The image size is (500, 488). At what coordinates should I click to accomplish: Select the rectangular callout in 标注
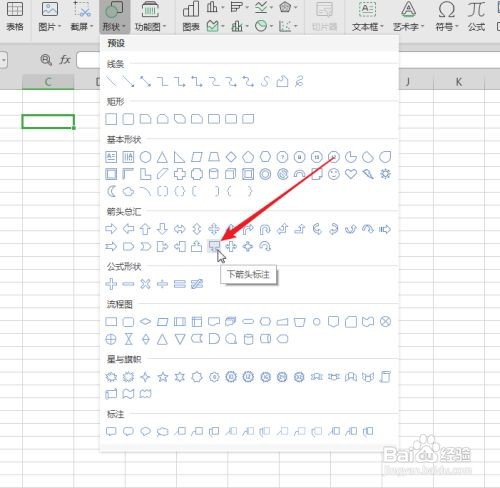coord(111,432)
